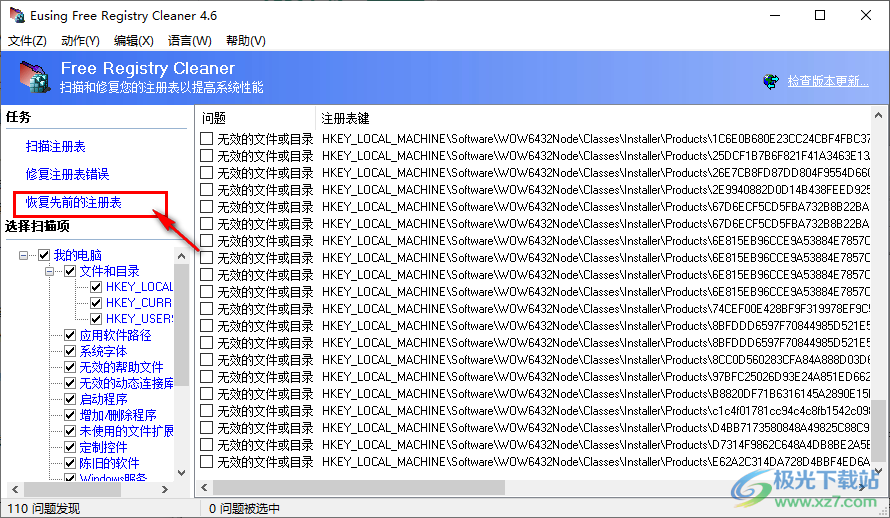Click tree panel scroll right arrow
The height and width of the screenshot is (518, 890).
pos(165,489)
